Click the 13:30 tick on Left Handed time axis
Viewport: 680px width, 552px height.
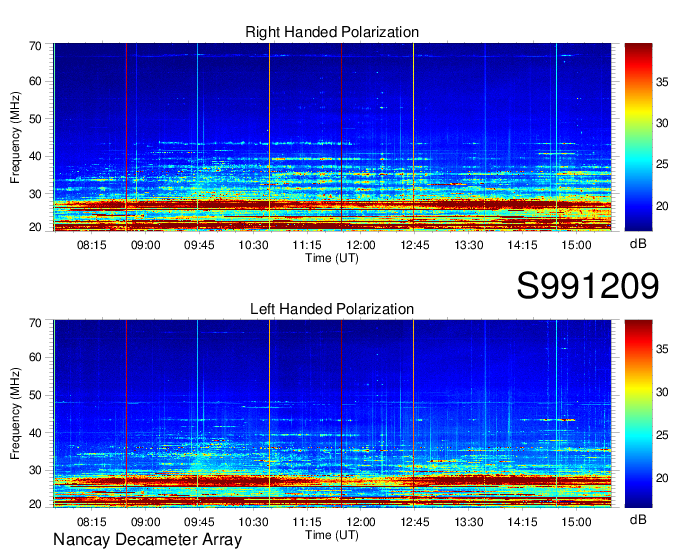click(x=469, y=521)
